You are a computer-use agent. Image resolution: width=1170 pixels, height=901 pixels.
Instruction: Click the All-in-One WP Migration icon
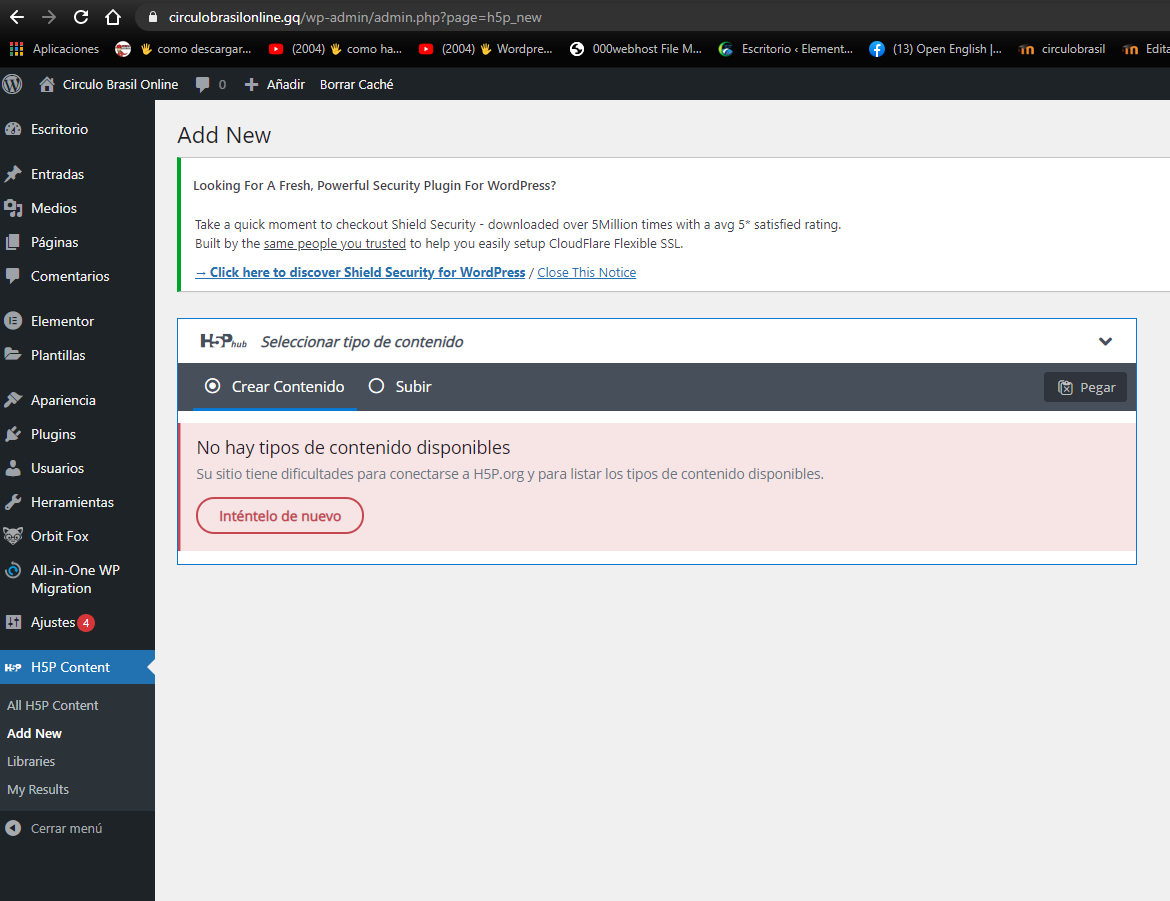tap(13, 570)
